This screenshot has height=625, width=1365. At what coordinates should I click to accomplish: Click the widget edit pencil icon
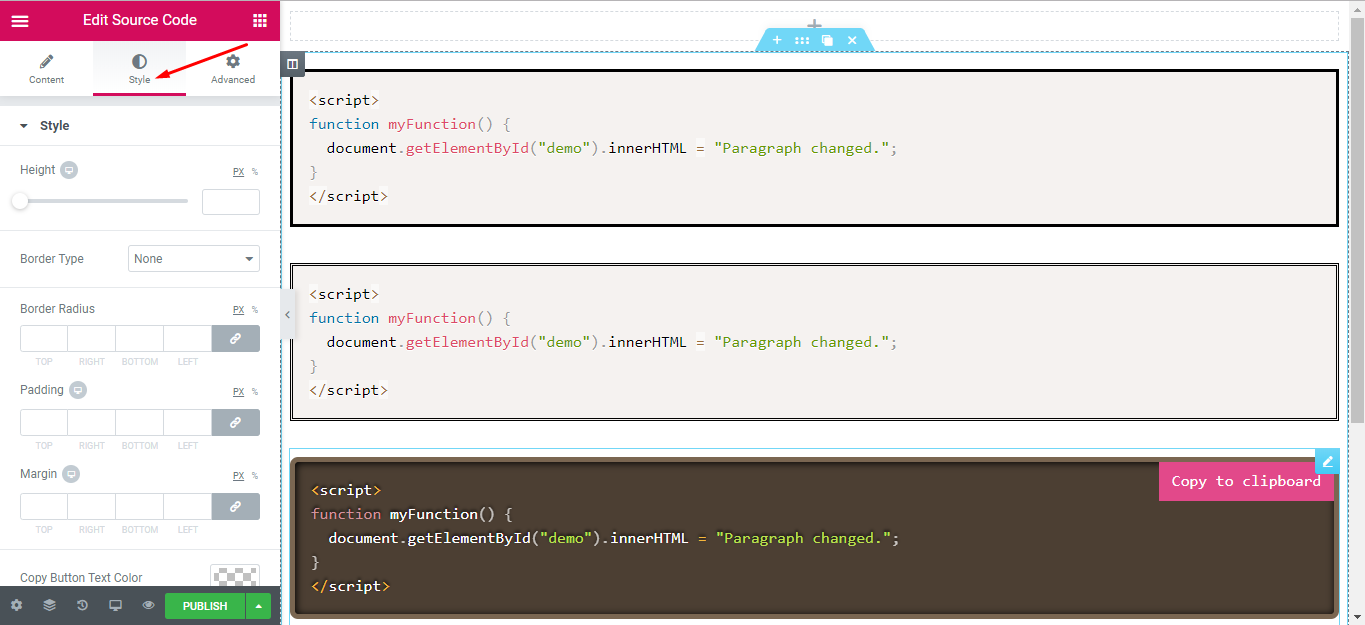[1327, 461]
